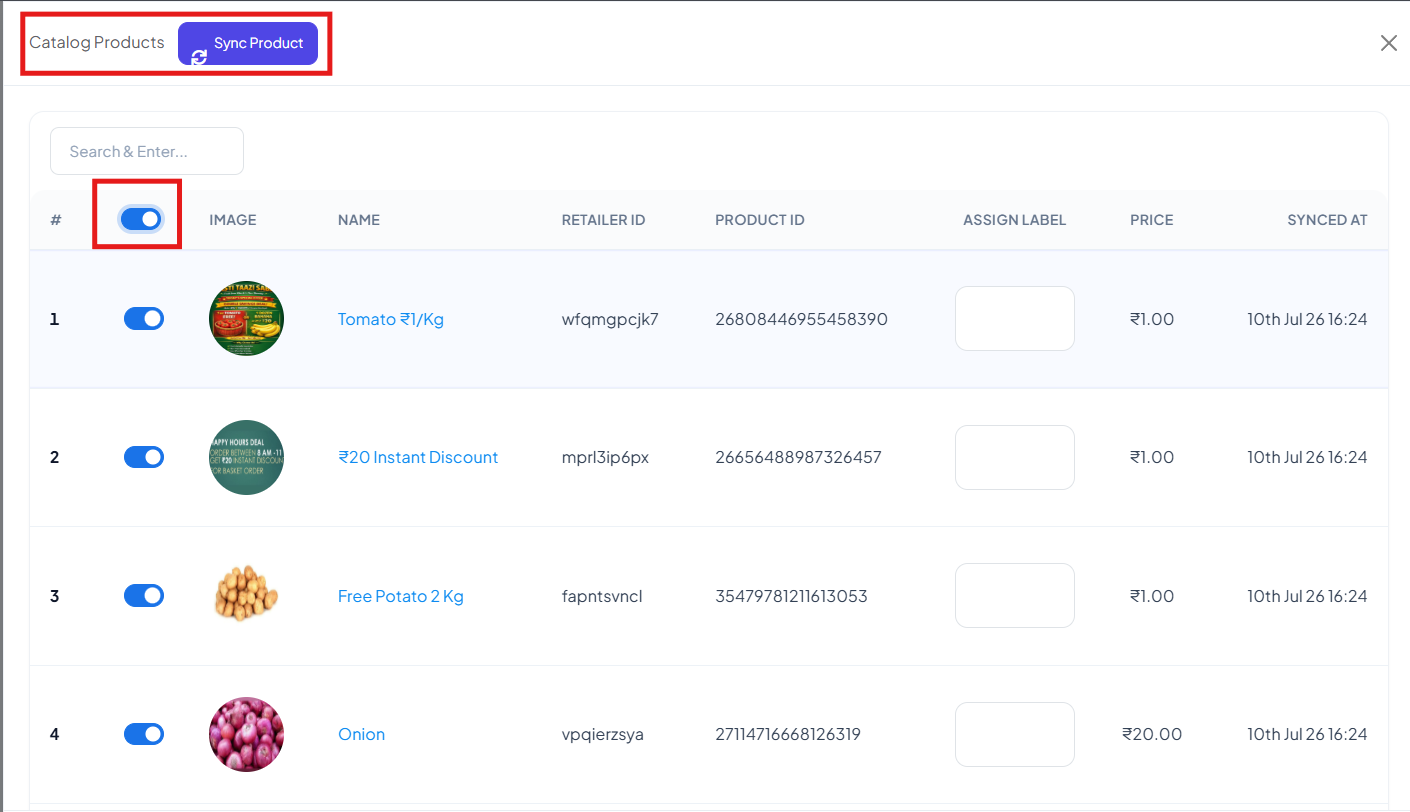Click the ₹20 Instant Discount banner image
This screenshot has height=812, width=1410.
[x=246, y=457]
